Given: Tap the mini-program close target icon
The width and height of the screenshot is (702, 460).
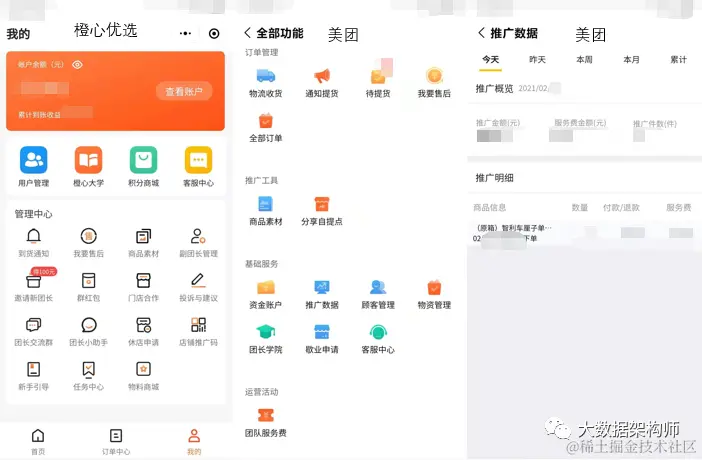Looking at the screenshot, I should click(214, 34).
